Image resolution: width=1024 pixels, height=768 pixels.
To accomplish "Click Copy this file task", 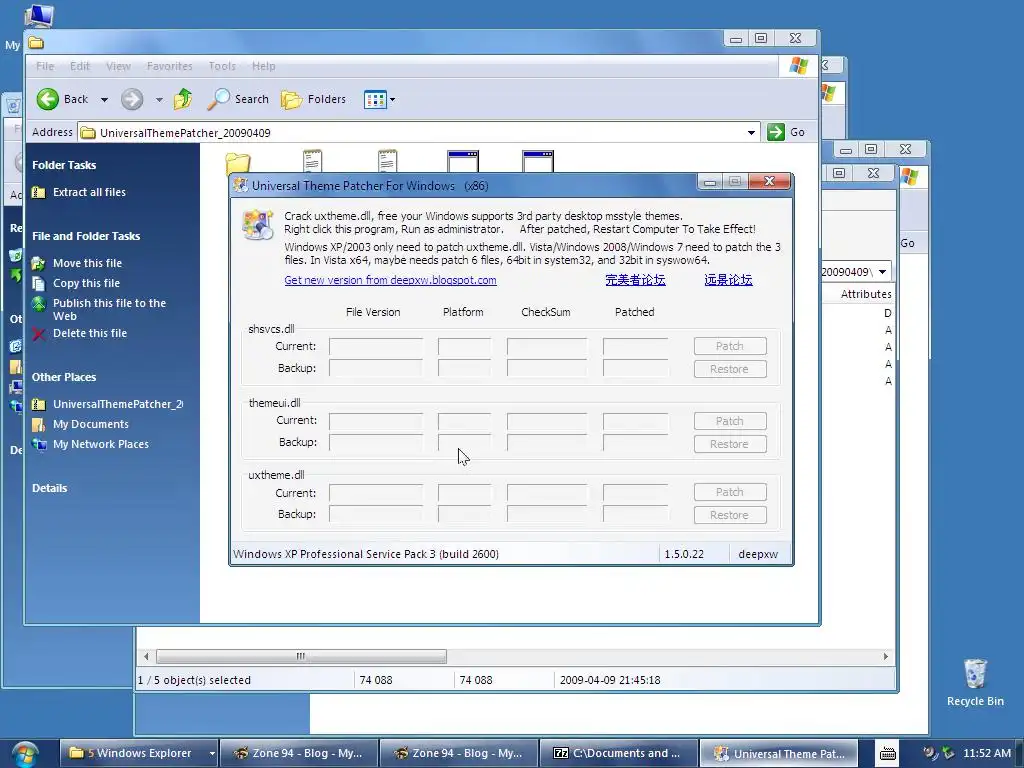I will pos(86,283).
